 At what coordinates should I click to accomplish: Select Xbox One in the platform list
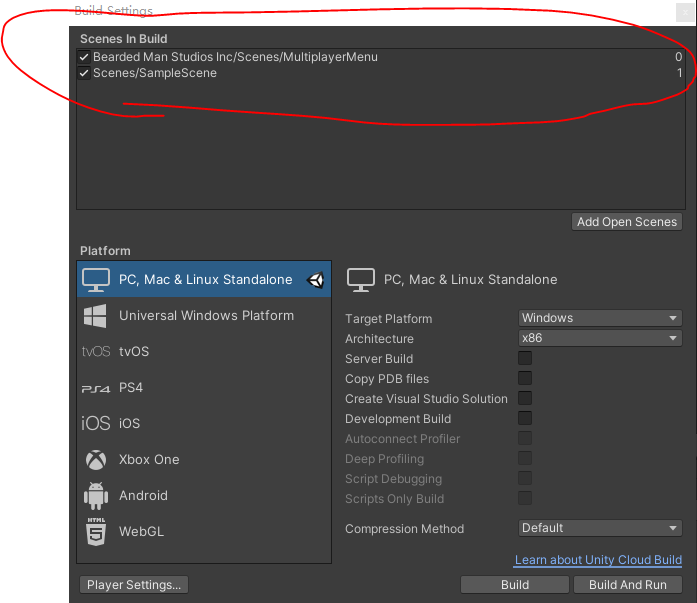(x=204, y=459)
